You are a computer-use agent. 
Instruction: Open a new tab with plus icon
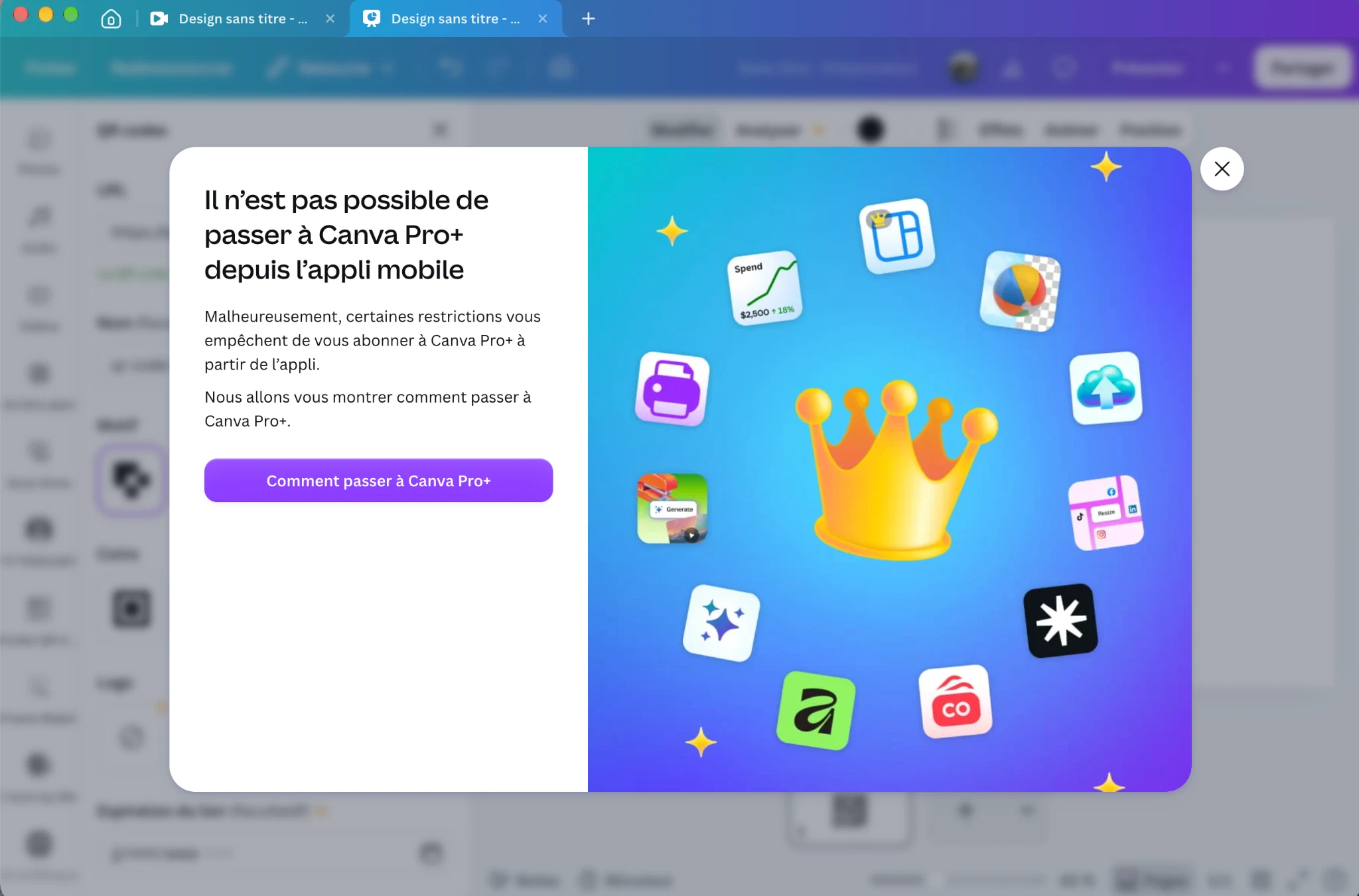588,19
